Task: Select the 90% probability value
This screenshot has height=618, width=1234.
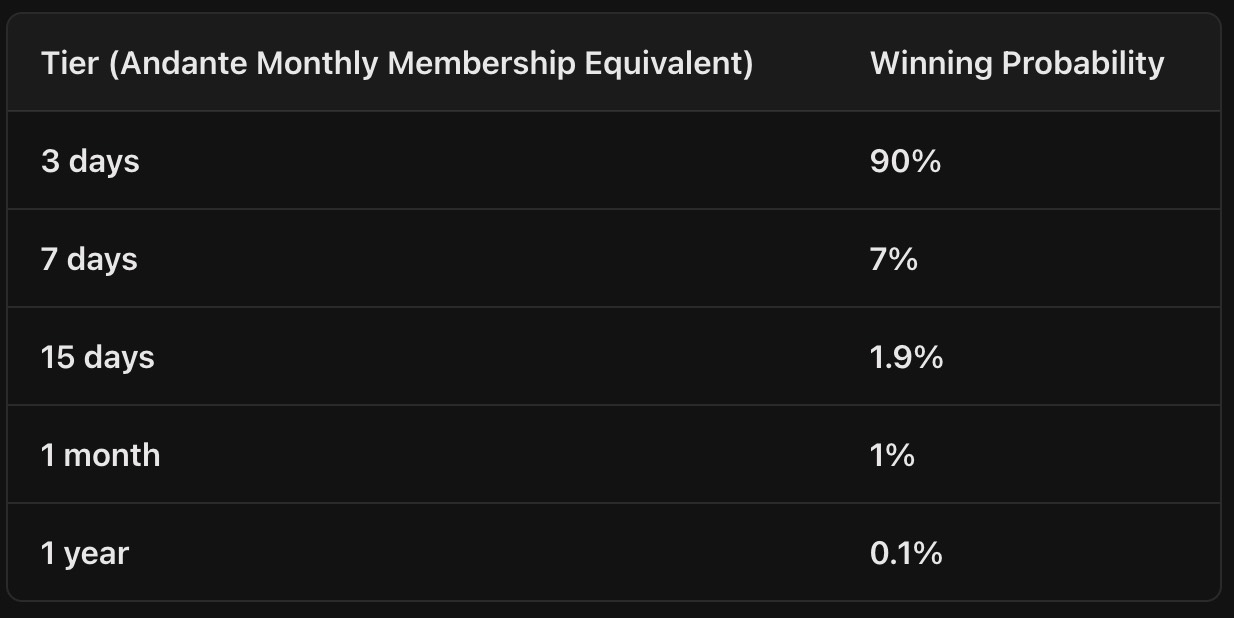Action: point(905,161)
